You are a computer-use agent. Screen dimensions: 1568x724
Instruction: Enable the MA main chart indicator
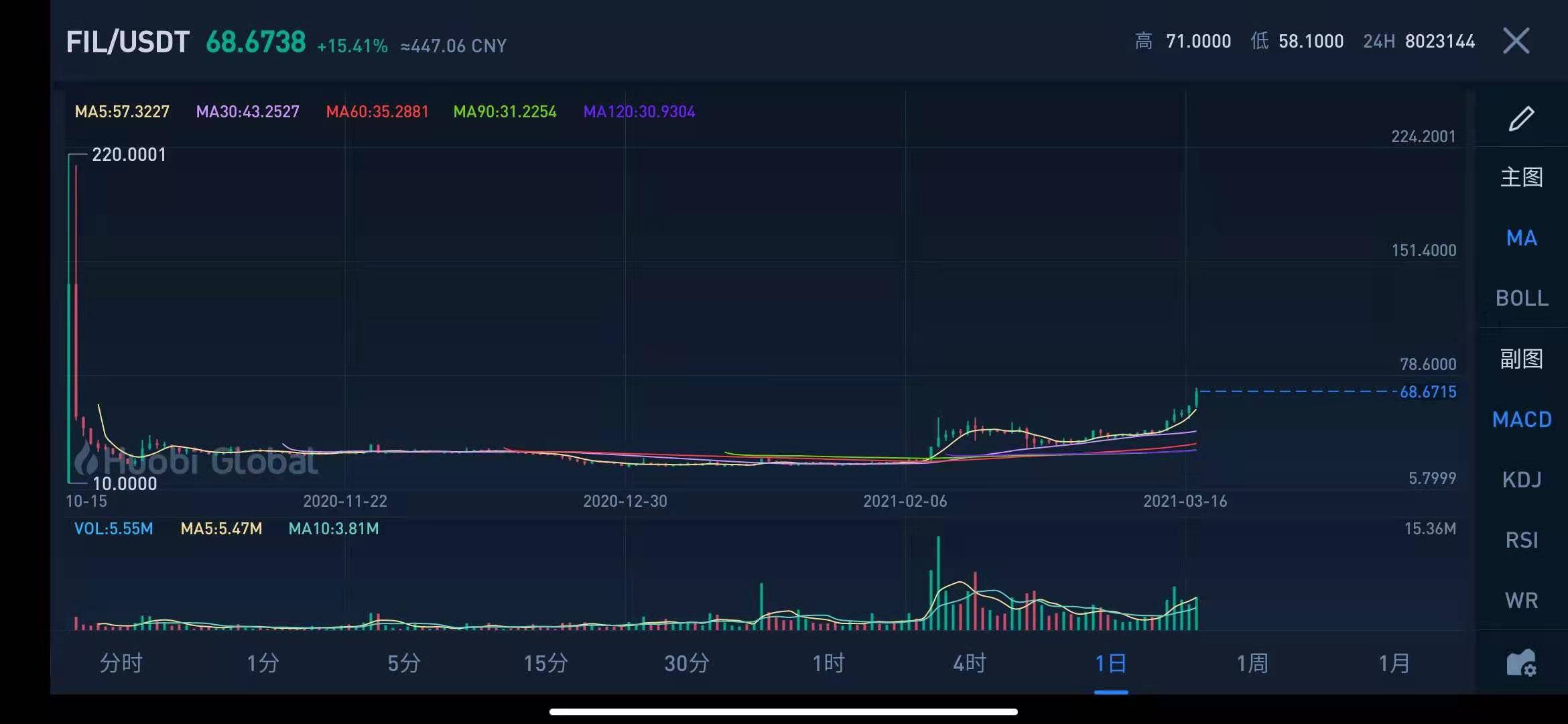(x=1521, y=238)
